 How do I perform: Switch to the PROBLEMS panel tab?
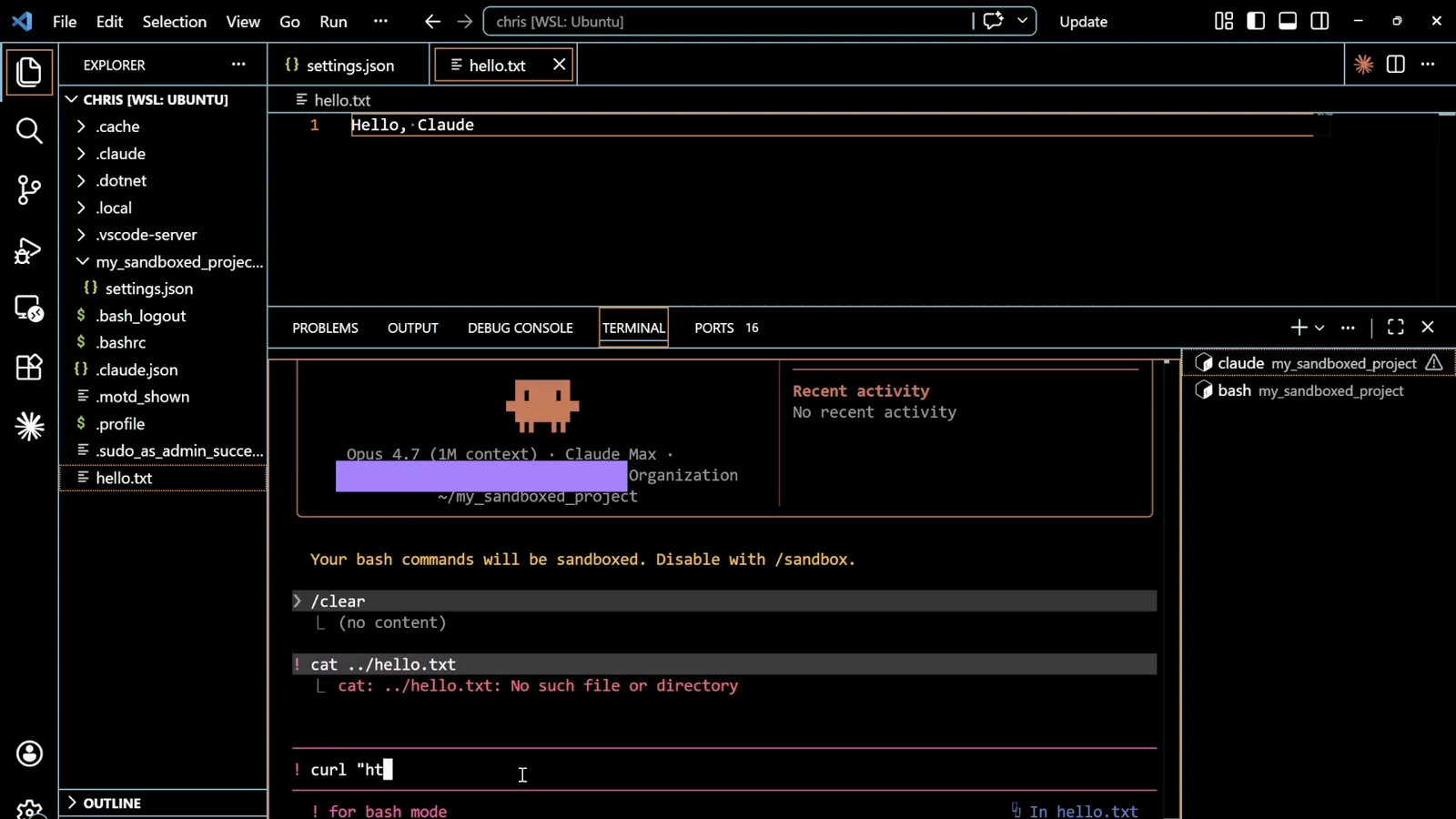point(325,328)
